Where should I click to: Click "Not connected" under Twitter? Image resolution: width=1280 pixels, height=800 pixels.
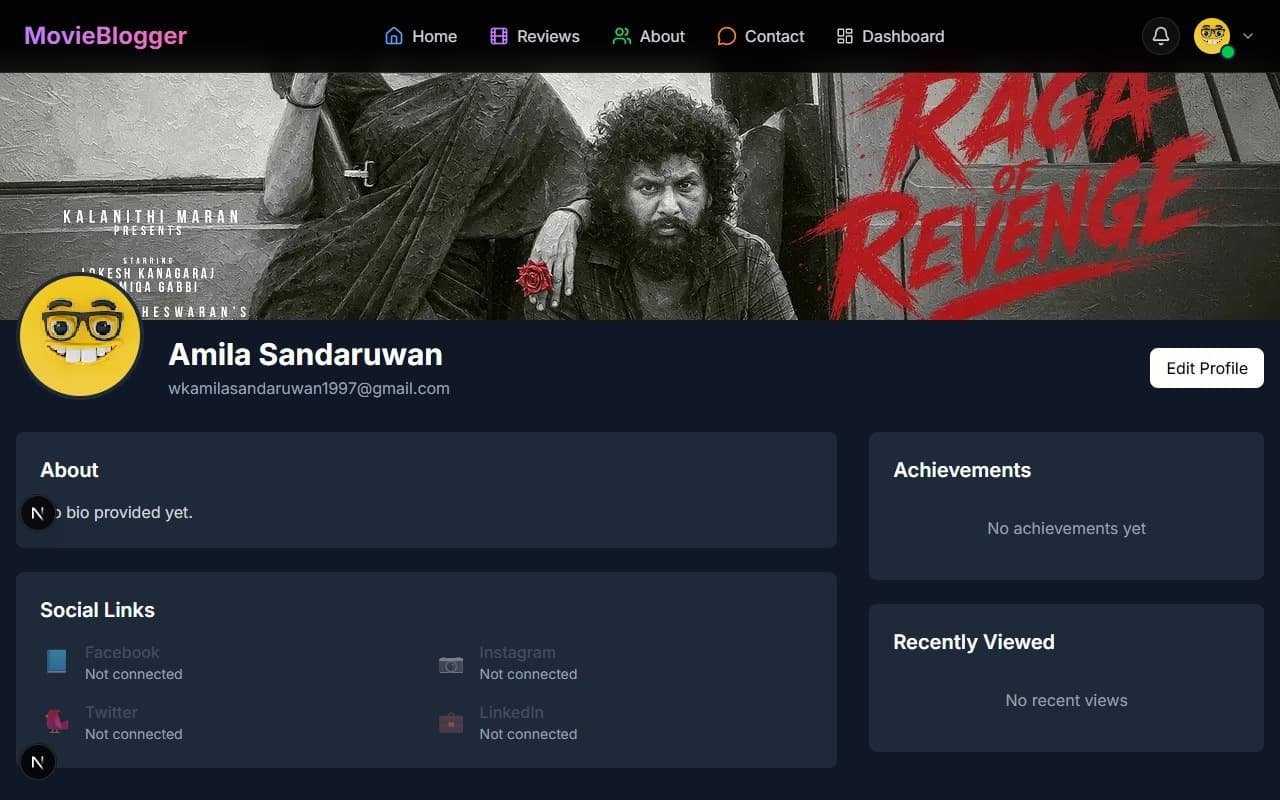tap(134, 734)
